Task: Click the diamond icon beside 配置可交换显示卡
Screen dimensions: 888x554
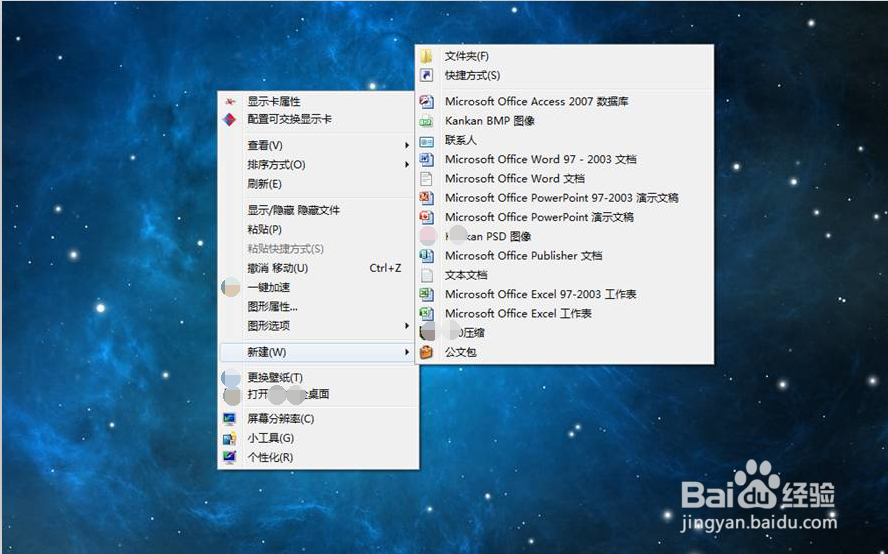Action: 229,120
